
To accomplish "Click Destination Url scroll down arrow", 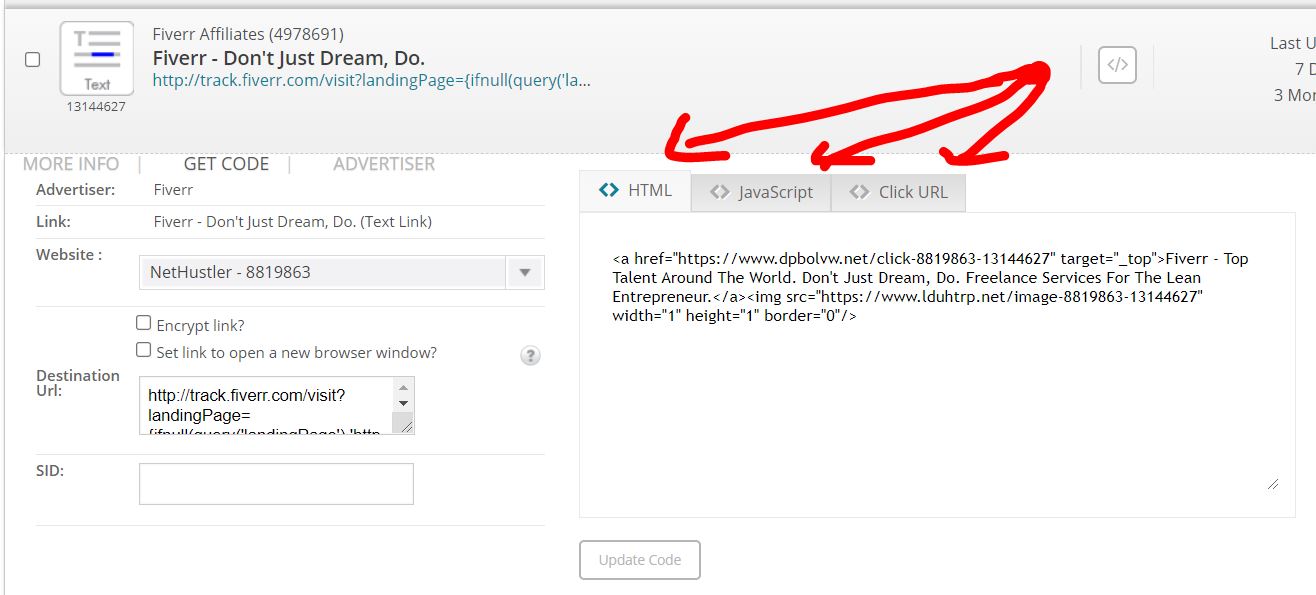I will [403, 403].
